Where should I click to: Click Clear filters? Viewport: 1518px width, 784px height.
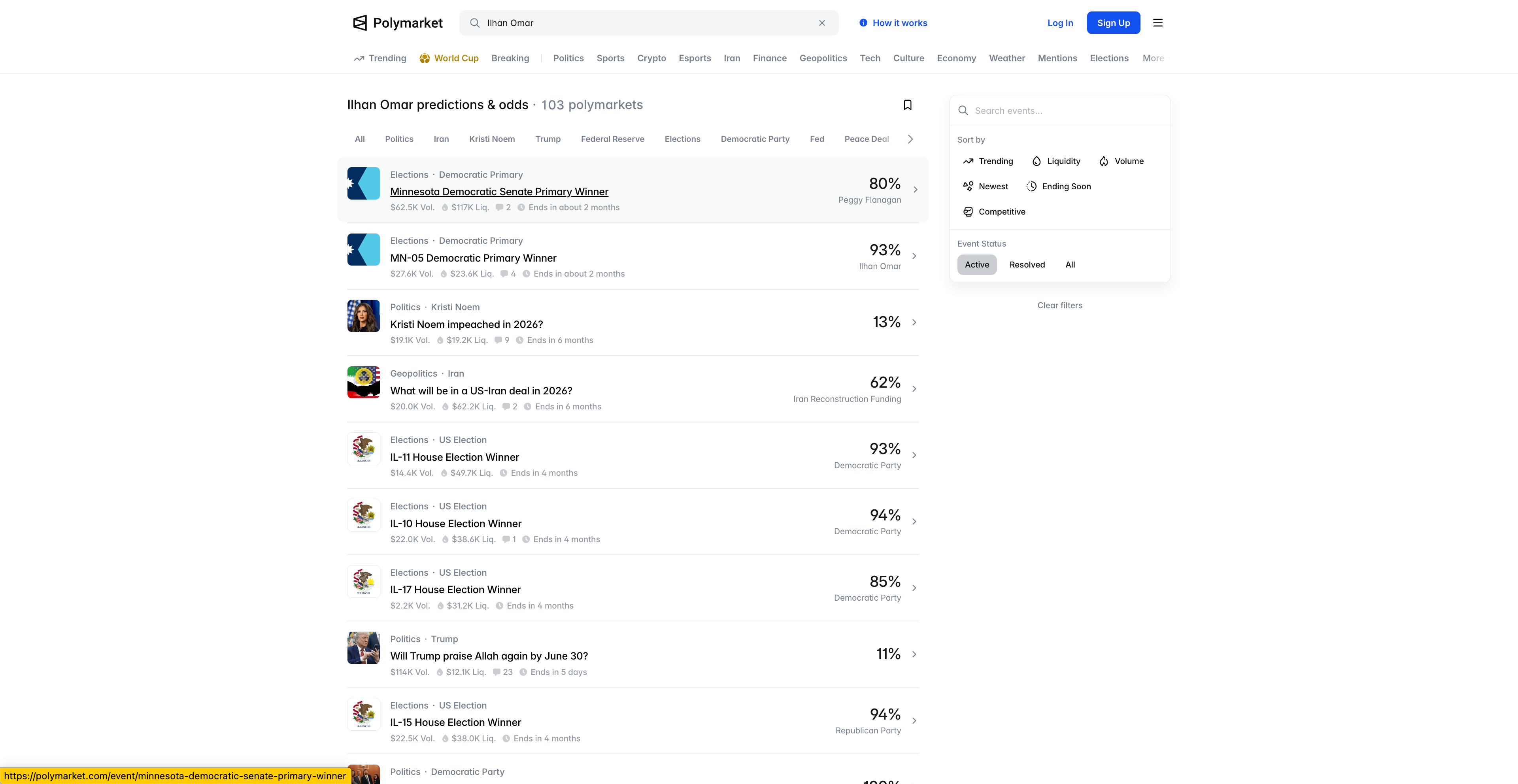1059,306
